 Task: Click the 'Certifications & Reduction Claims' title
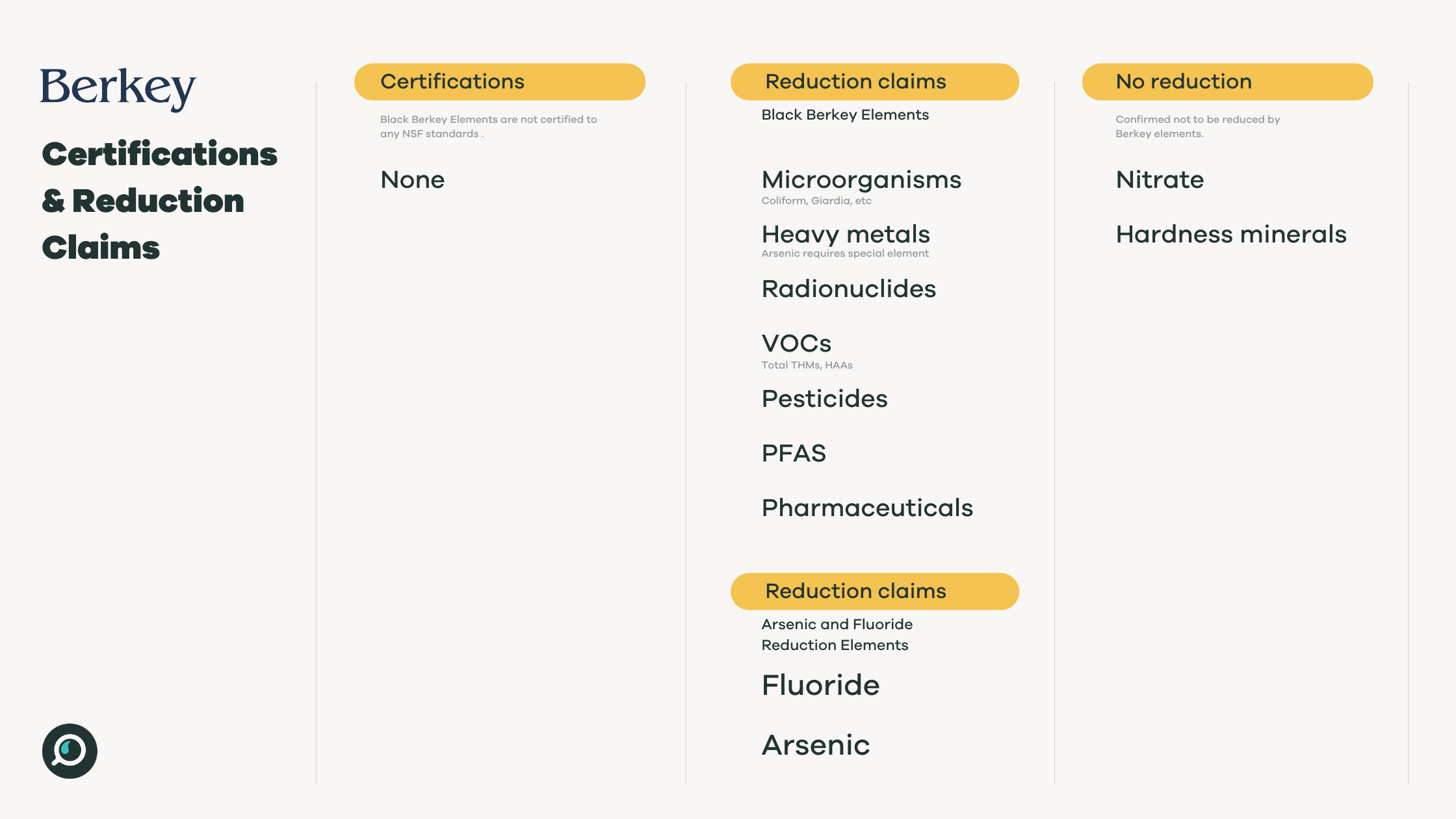(x=160, y=200)
